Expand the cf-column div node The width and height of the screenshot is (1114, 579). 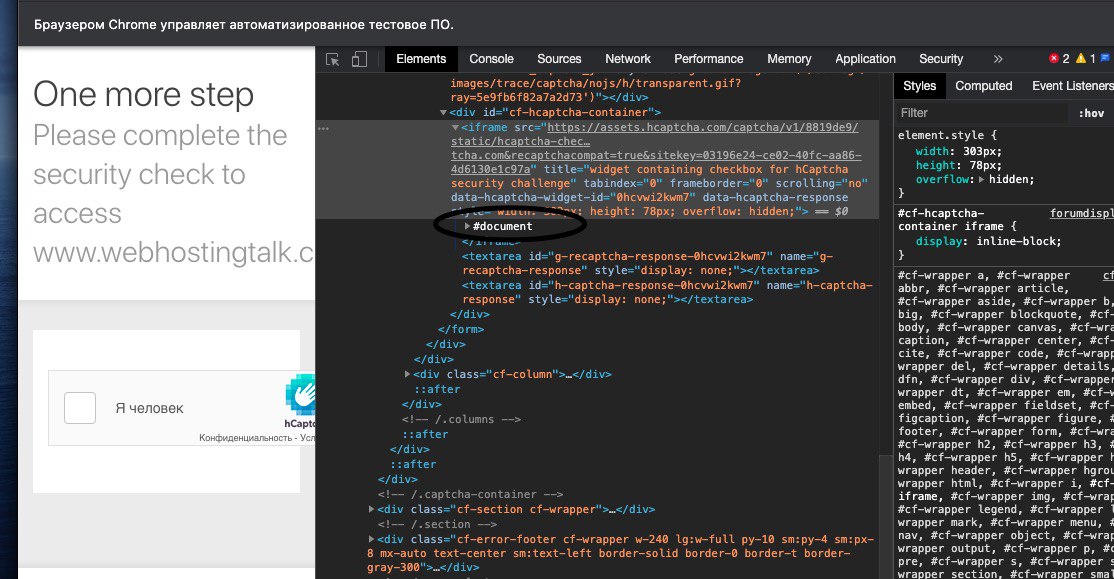(x=407, y=374)
